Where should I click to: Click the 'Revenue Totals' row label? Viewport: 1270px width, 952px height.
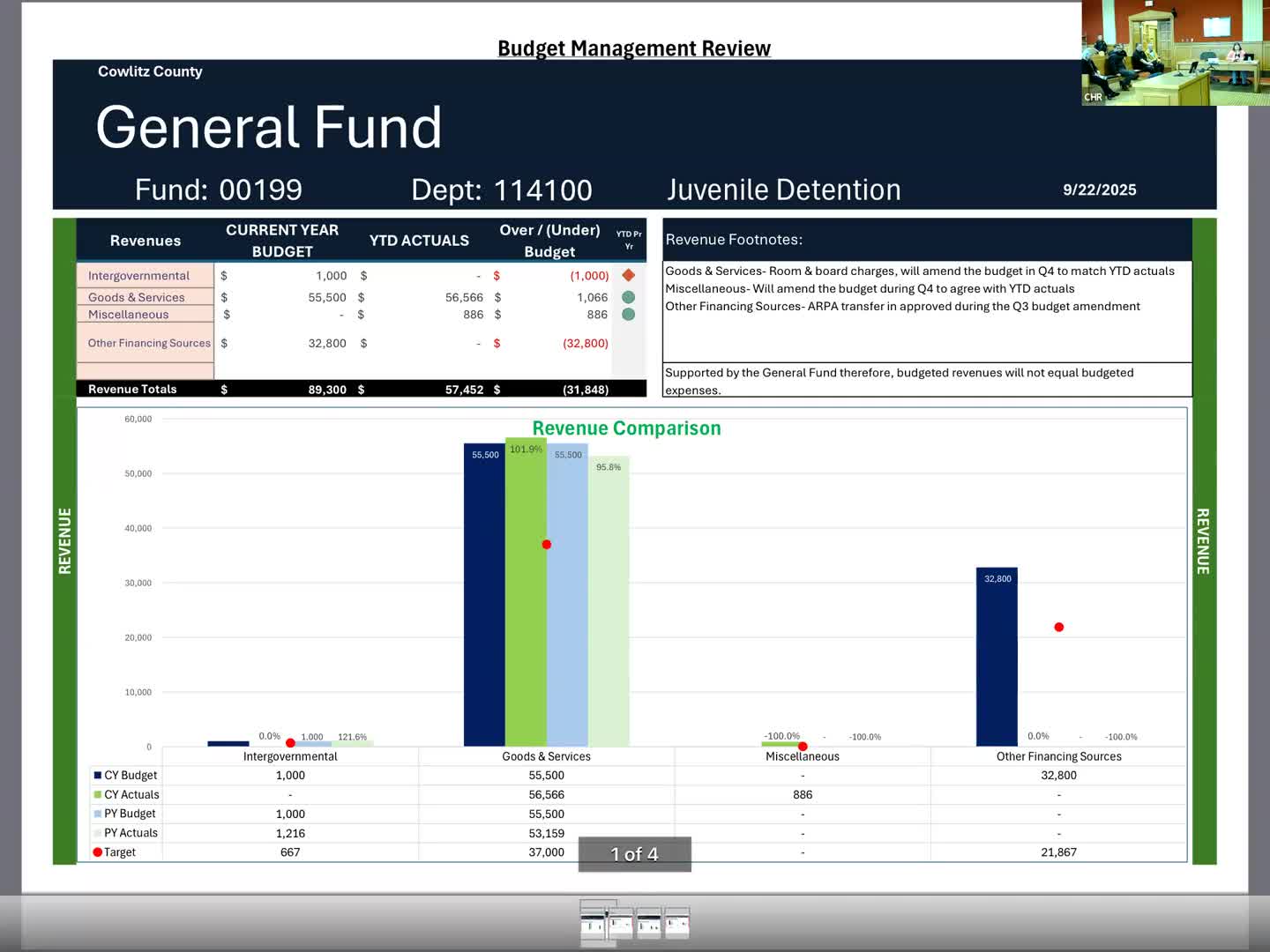tap(132, 389)
